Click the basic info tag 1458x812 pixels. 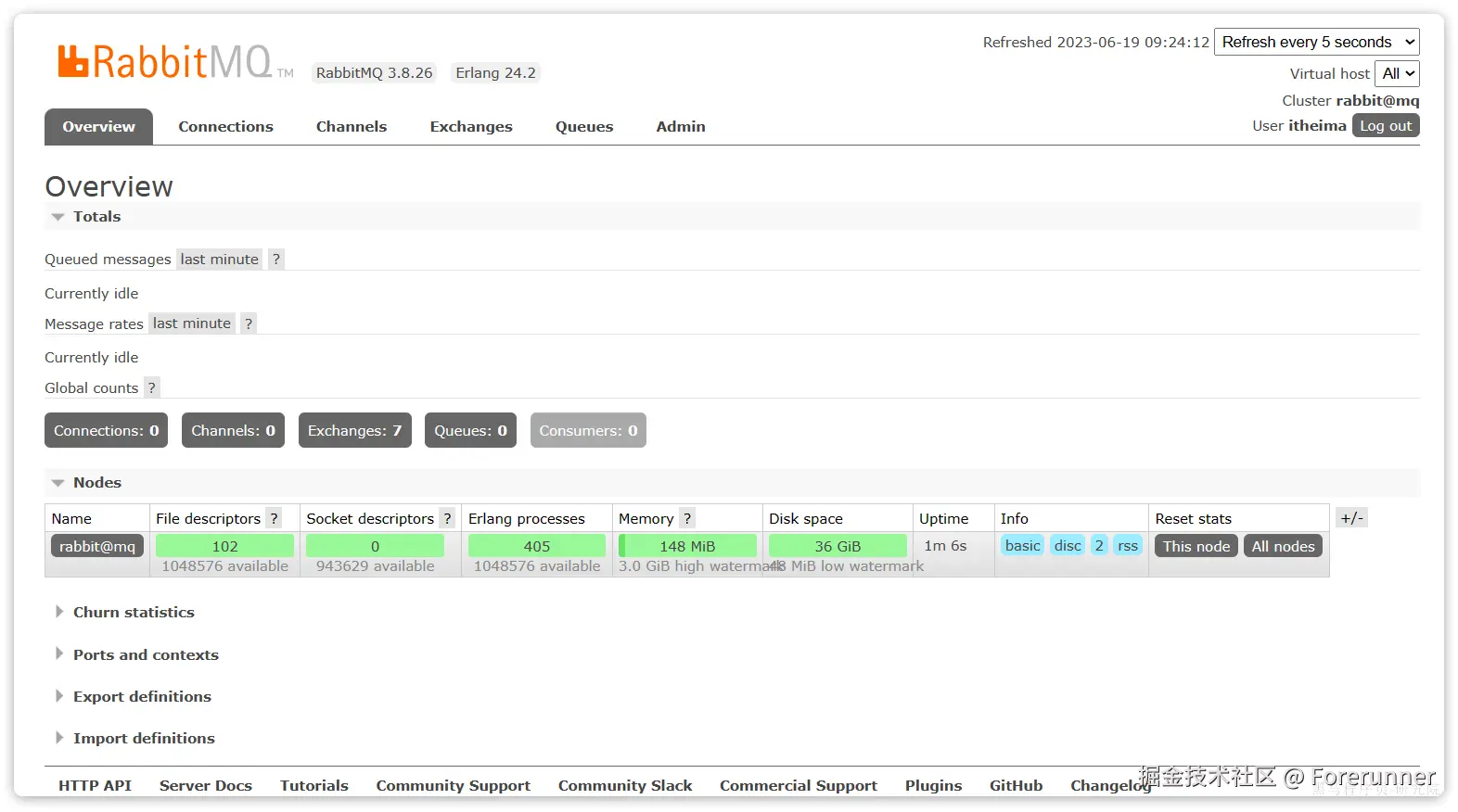click(x=1022, y=545)
